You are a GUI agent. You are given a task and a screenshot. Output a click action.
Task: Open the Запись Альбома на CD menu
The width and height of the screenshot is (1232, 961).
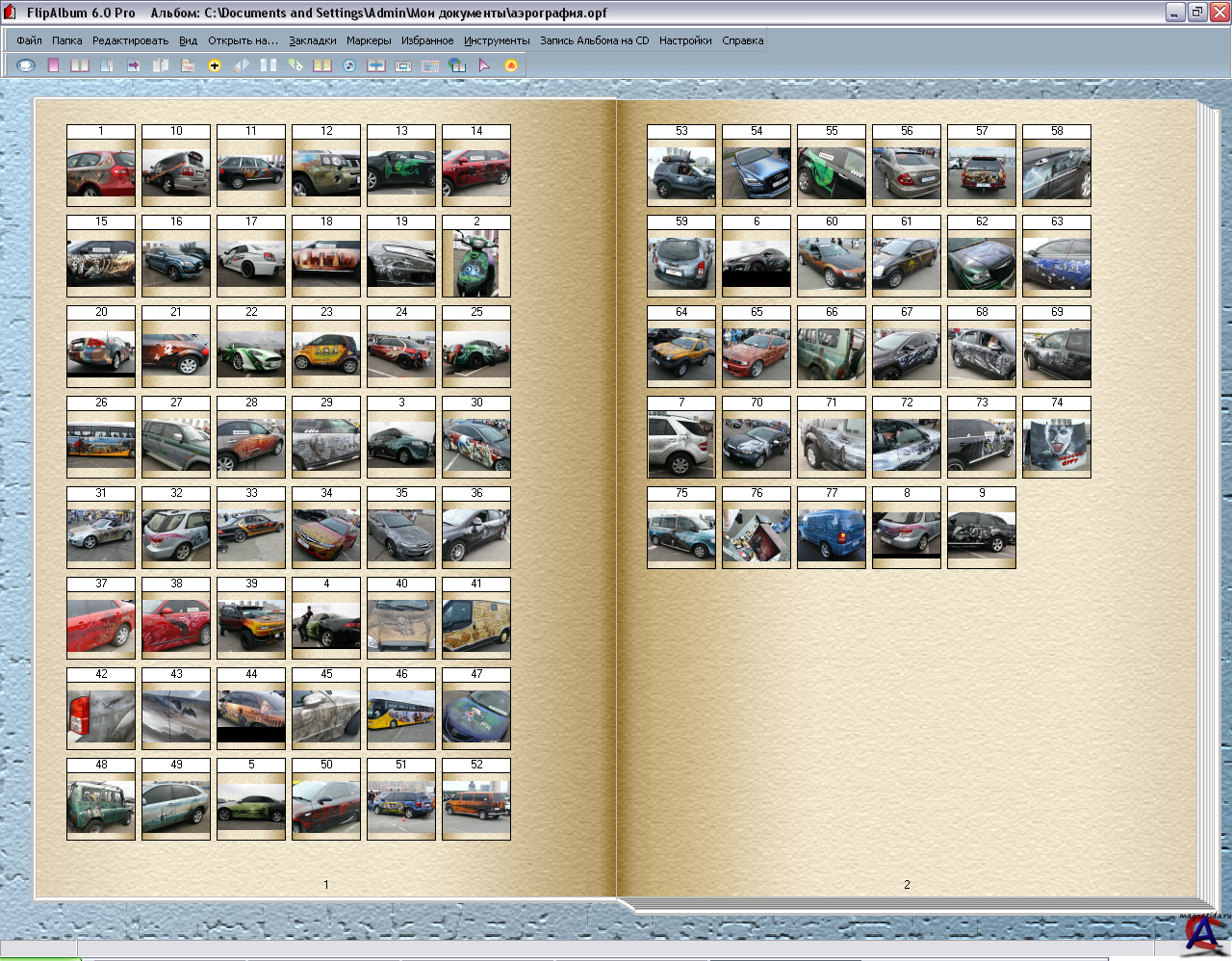tap(594, 40)
